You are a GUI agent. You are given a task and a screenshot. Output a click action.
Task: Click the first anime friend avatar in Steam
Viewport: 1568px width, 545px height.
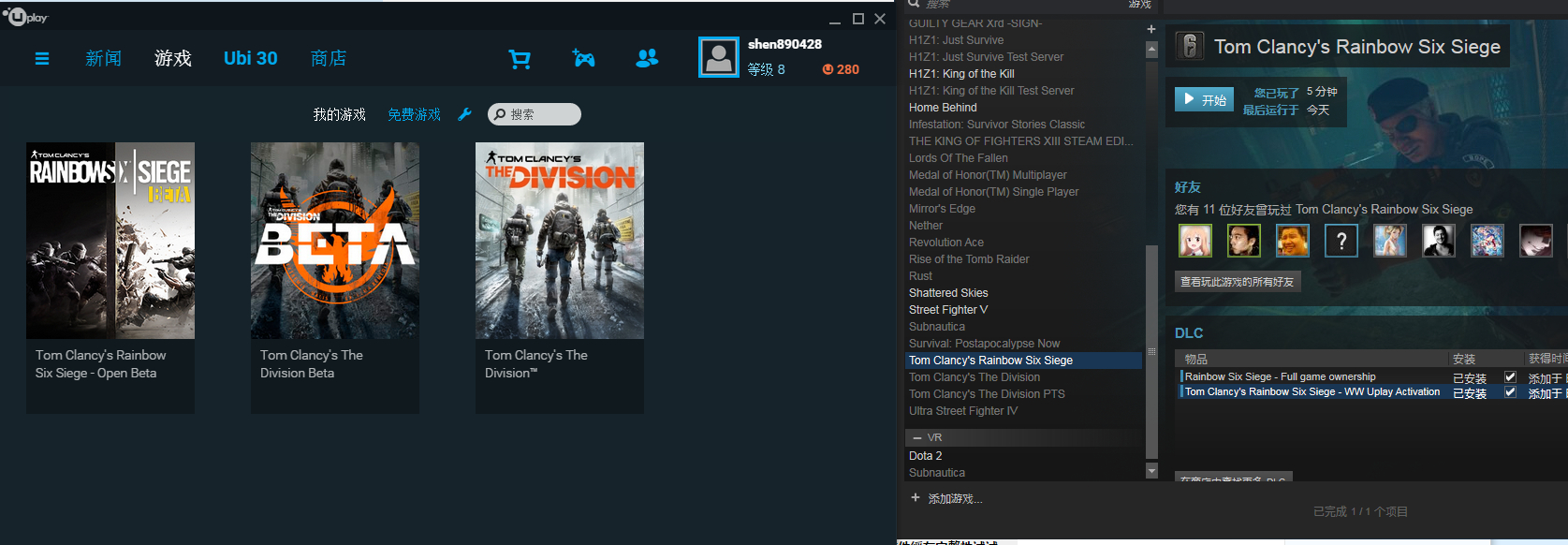click(x=1195, y=241)
